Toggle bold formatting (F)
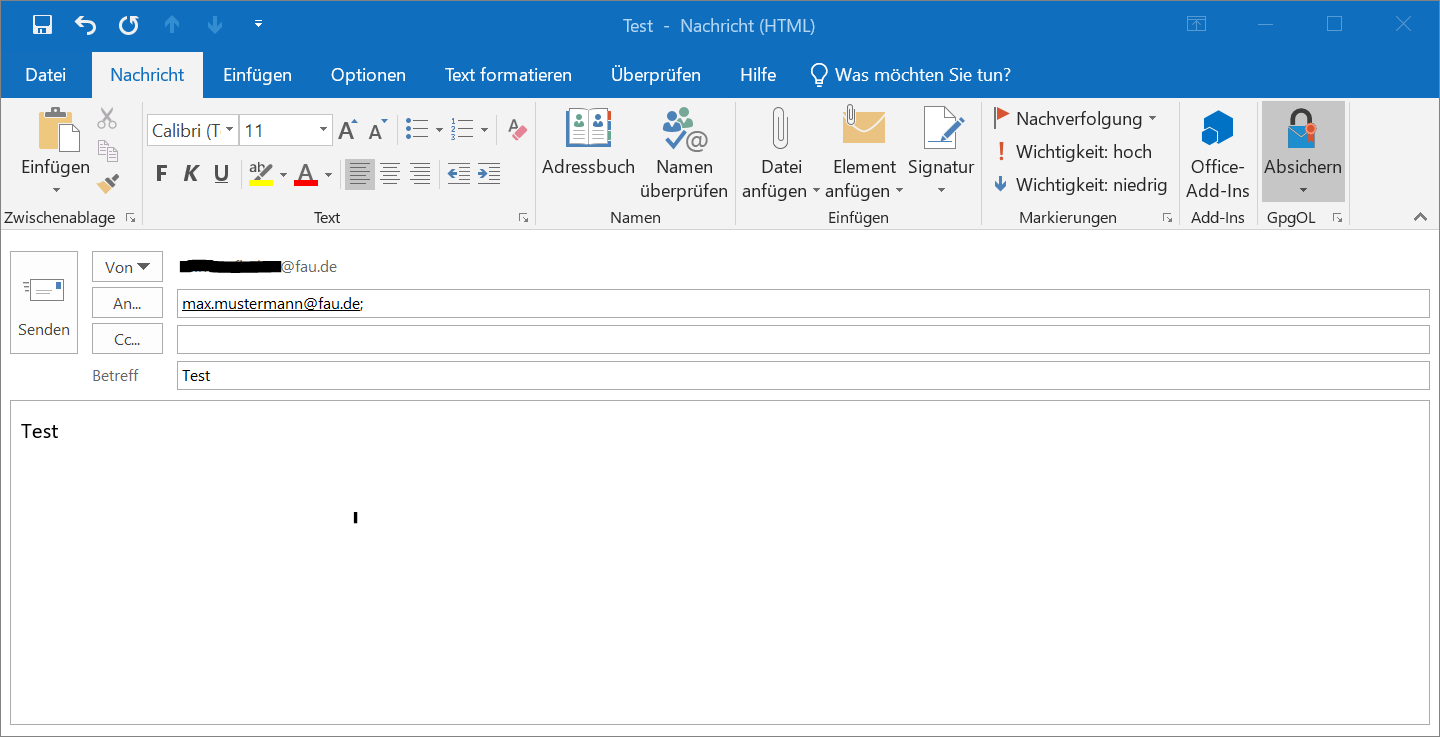The width and height of the screenshot is (1440, 737). click(x=162, y=174)
